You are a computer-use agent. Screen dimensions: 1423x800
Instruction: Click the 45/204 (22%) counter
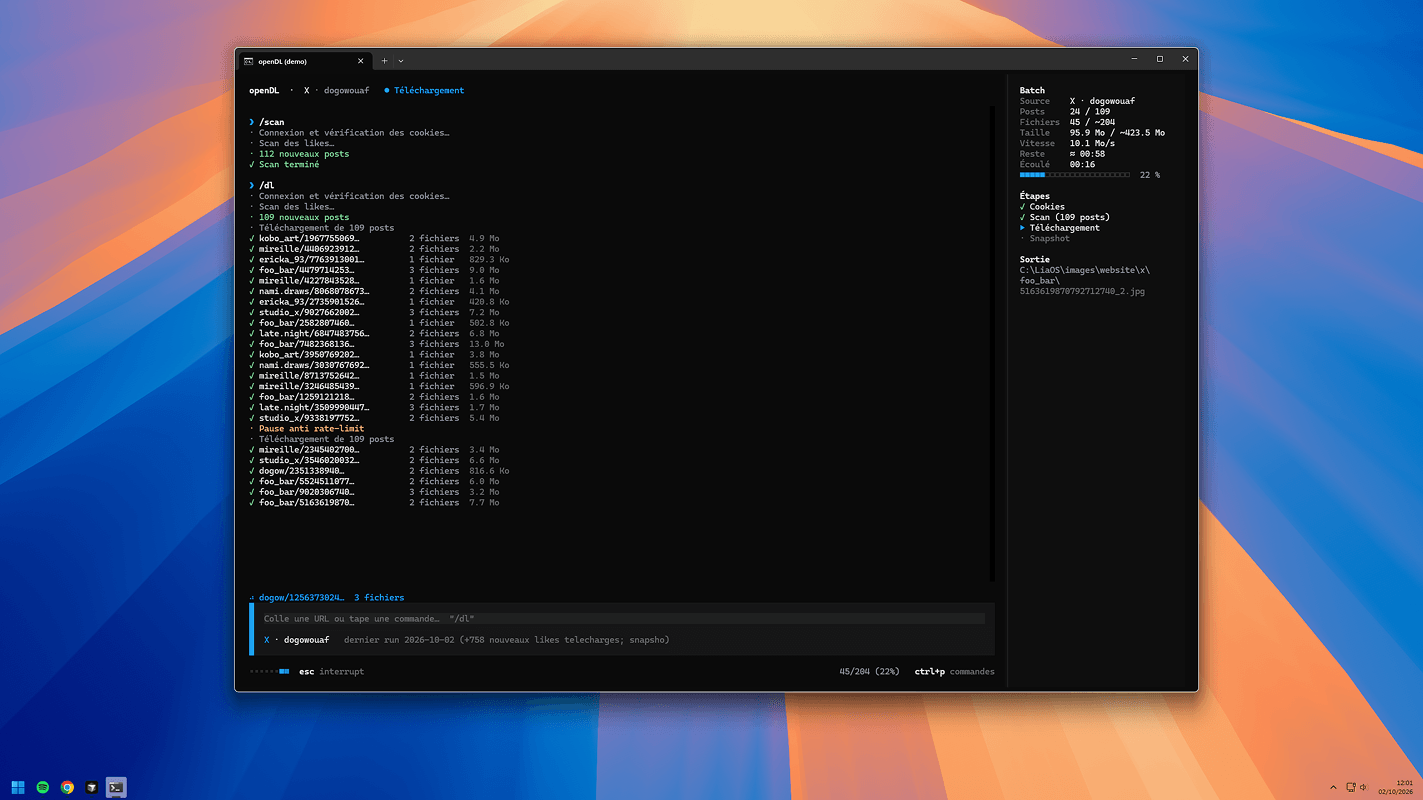click(x=870, y=672)
